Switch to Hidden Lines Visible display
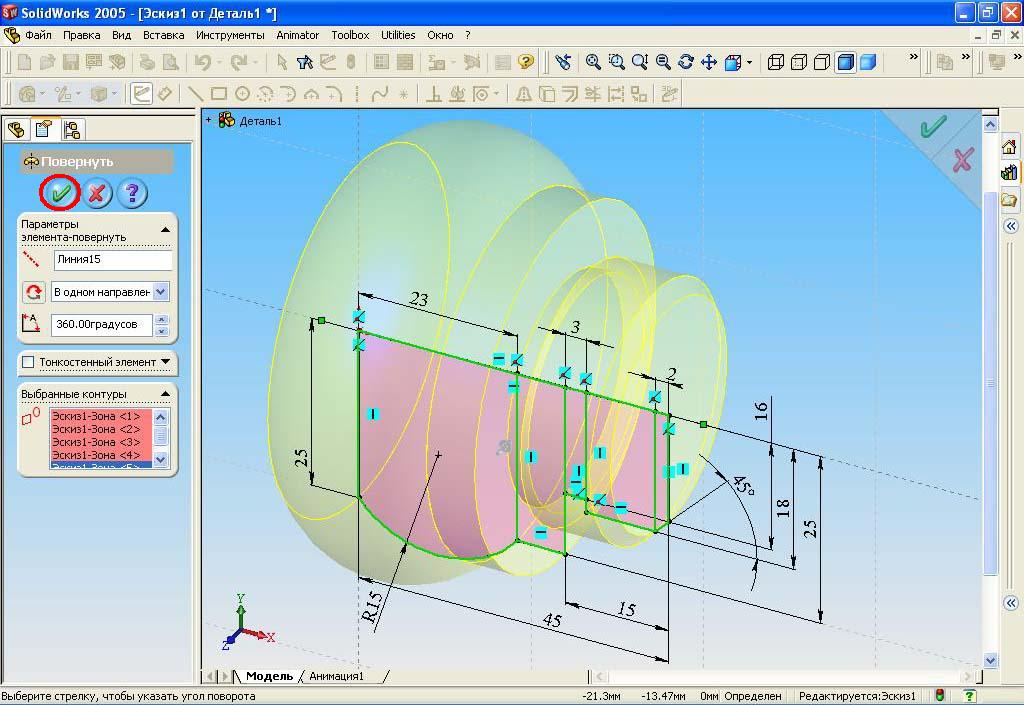The height and width of the screenshot is (705, 1024). tap(799, 62)
